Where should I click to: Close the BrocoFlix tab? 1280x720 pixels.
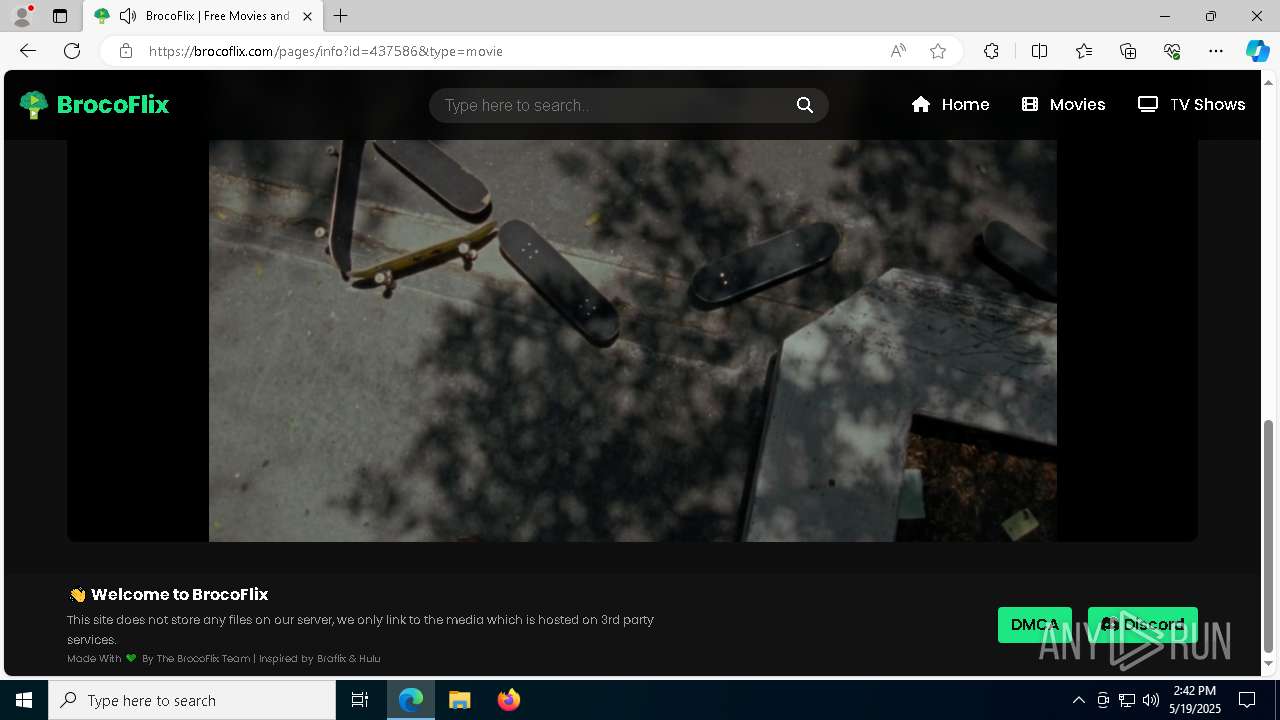[307, 16]
